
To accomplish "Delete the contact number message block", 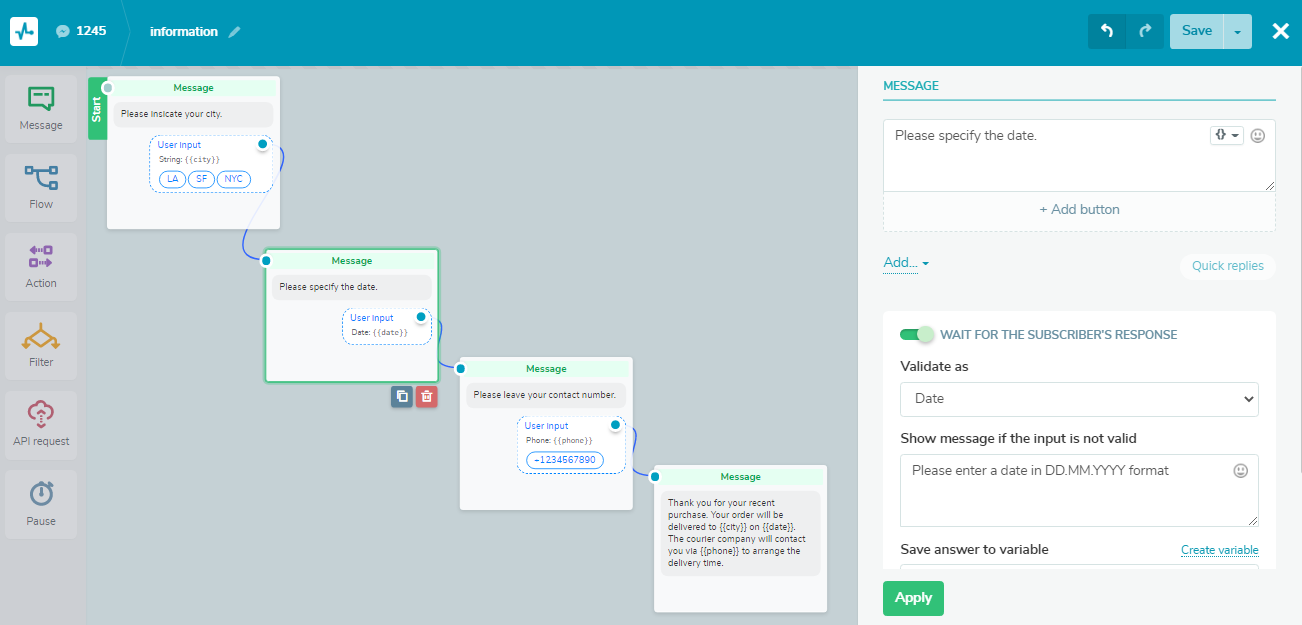I will pos(425,396).
